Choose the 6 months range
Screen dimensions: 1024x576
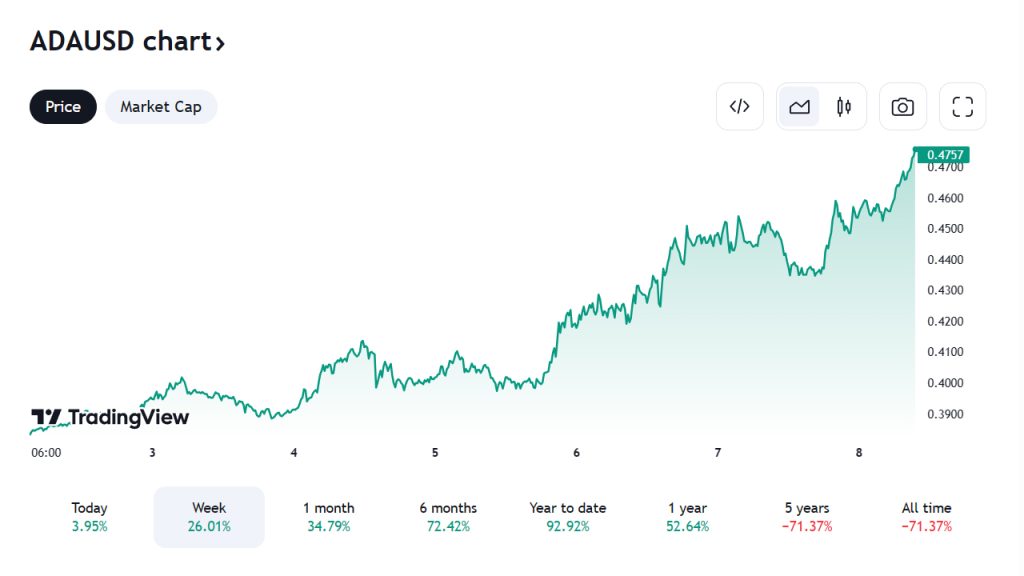[x=448, y=517]
